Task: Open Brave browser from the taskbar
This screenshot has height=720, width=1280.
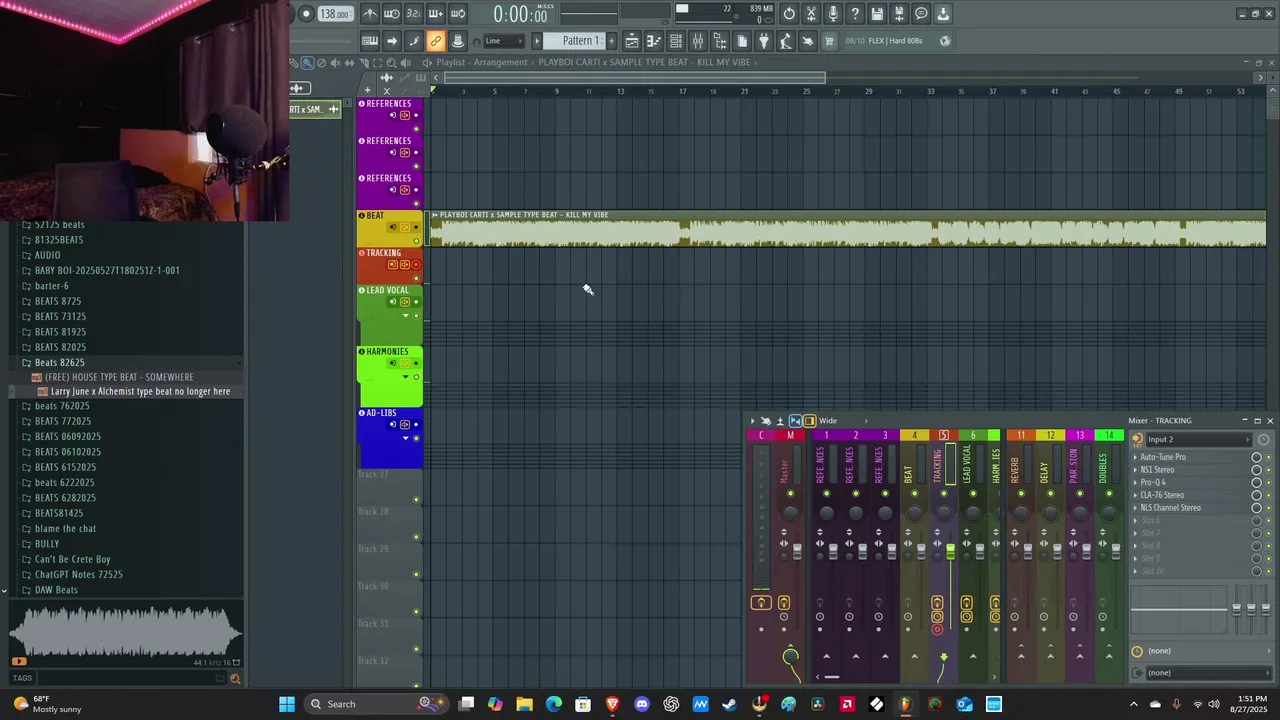Action: tap(612, 704)
